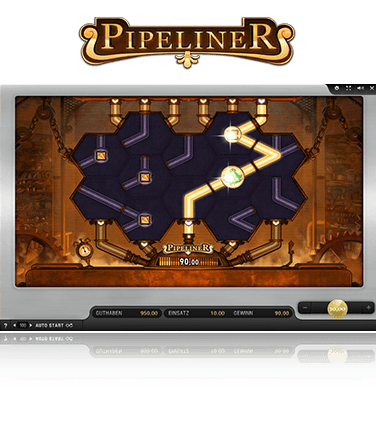The image size is (376, 422).
Task: Click the small Pipeliner plate above the meter
Action: coord(188,248)
